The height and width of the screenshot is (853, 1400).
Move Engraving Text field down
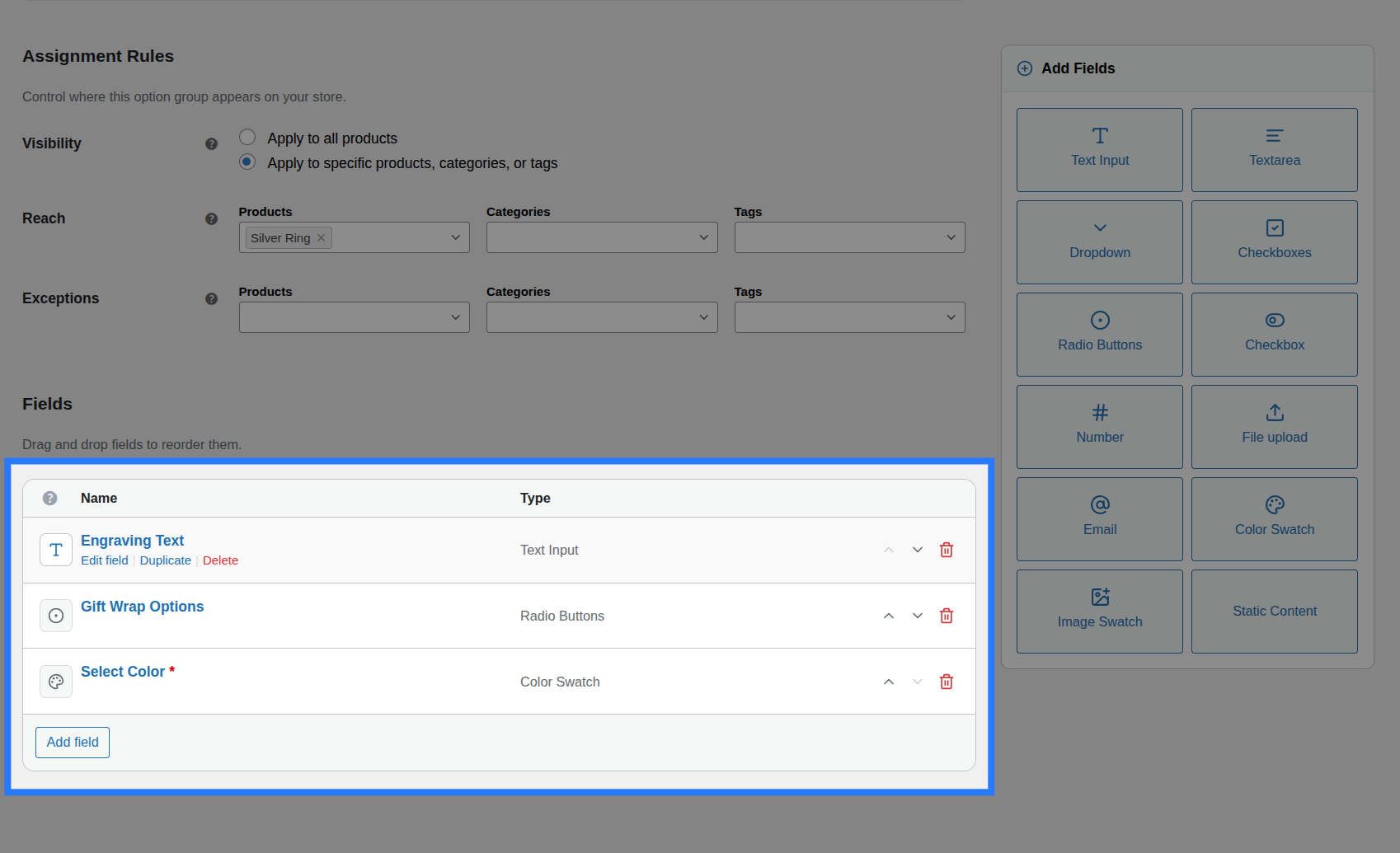tap(918, 550)
